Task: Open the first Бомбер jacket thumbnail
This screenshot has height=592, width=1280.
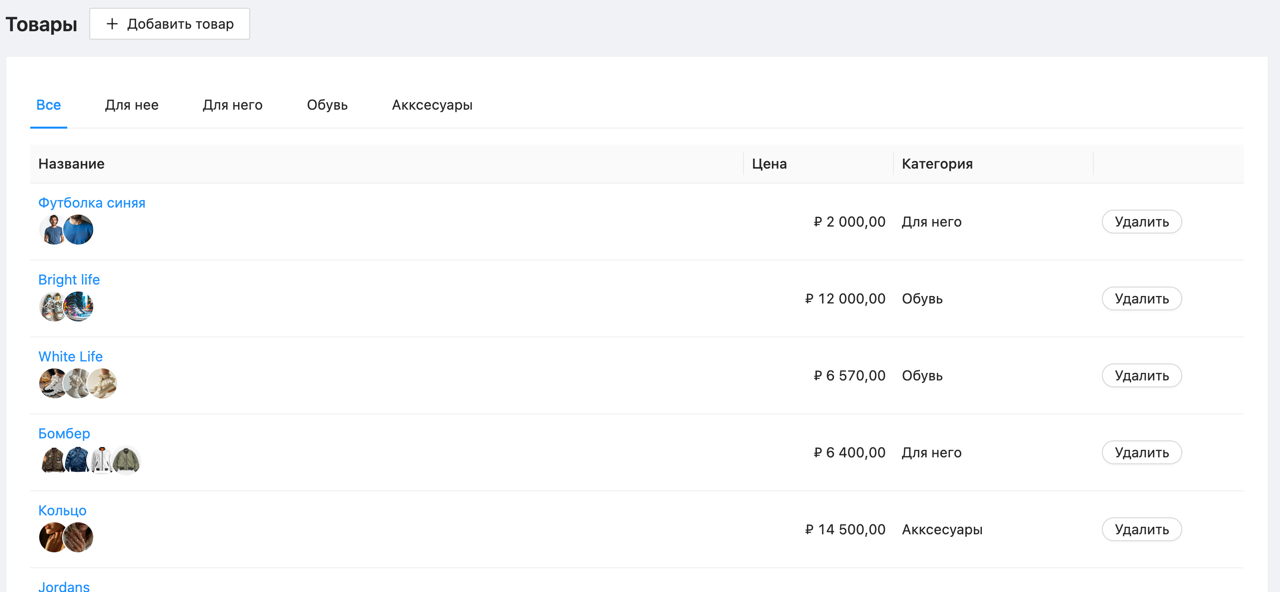Action: [52, 461]
